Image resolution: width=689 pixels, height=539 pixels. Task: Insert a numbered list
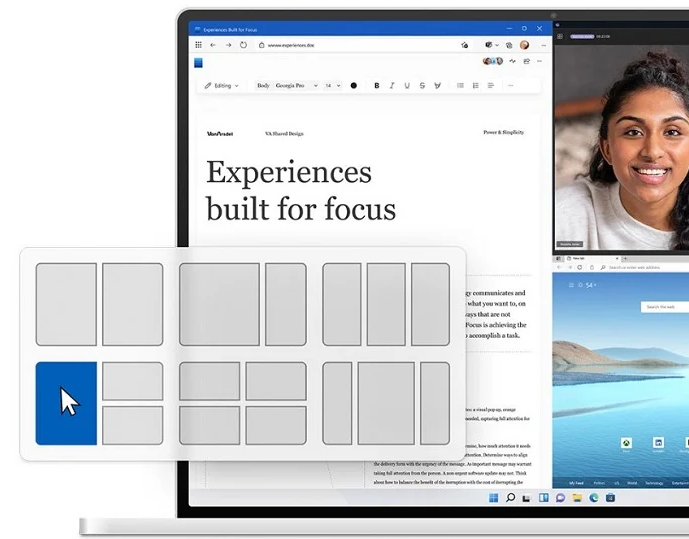coord(475,86)
